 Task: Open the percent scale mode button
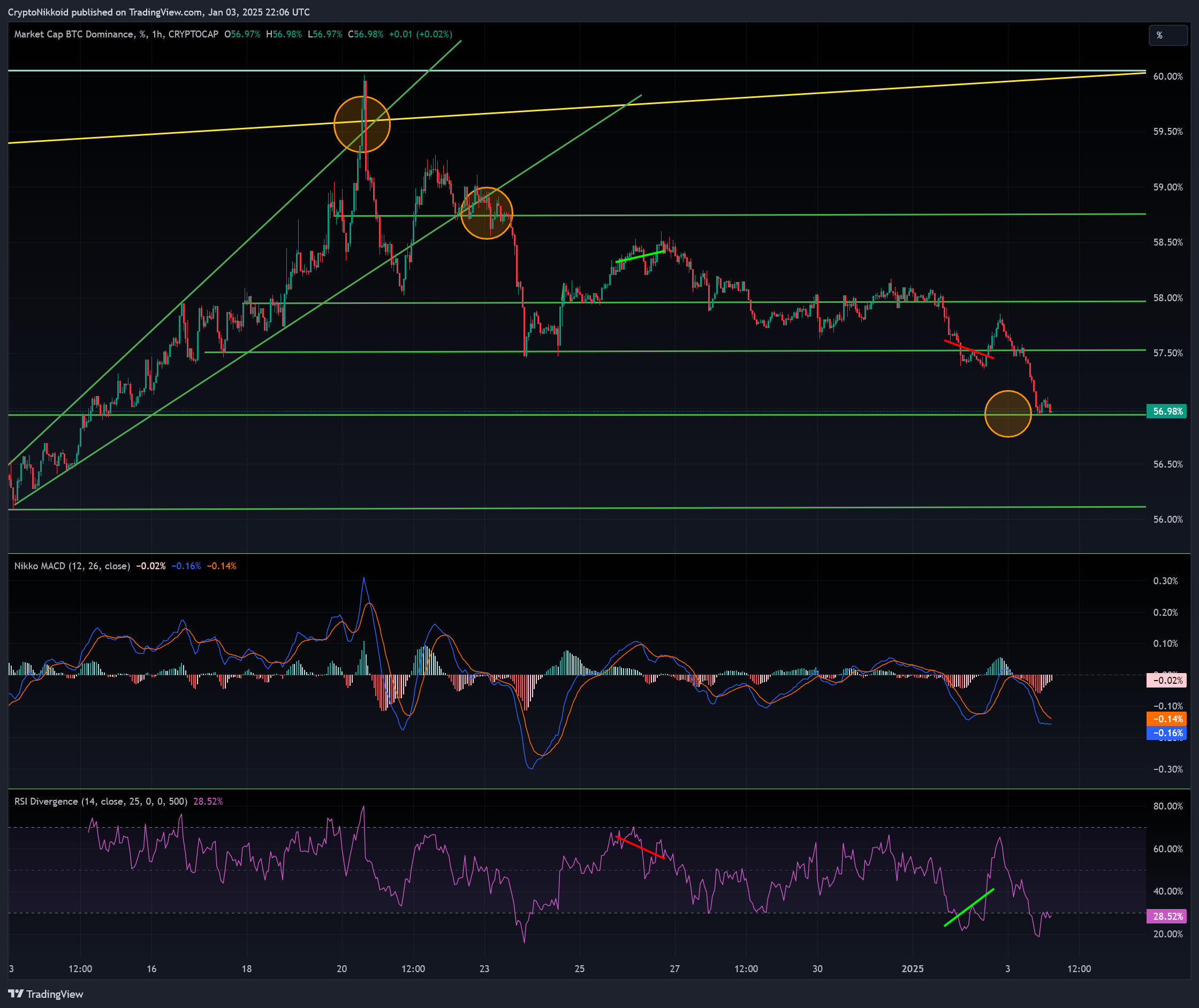coord(1167,35)
